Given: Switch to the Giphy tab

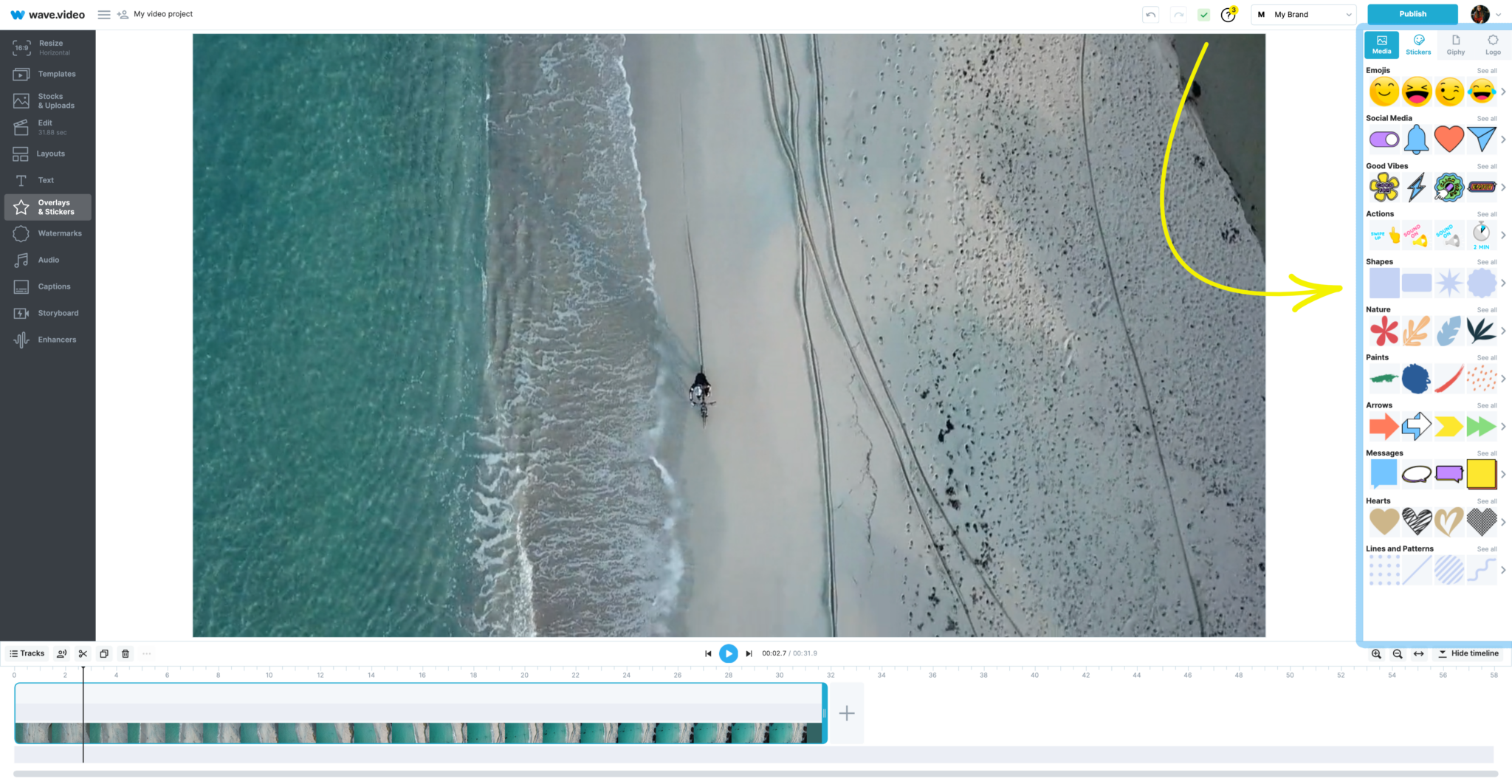Looking at the screenshot, I should [1455, 44].
